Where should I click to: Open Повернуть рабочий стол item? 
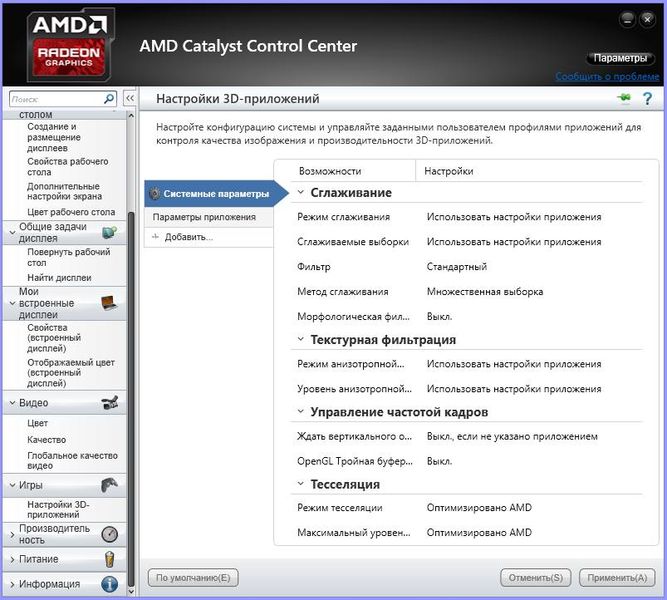pos(68,257)
